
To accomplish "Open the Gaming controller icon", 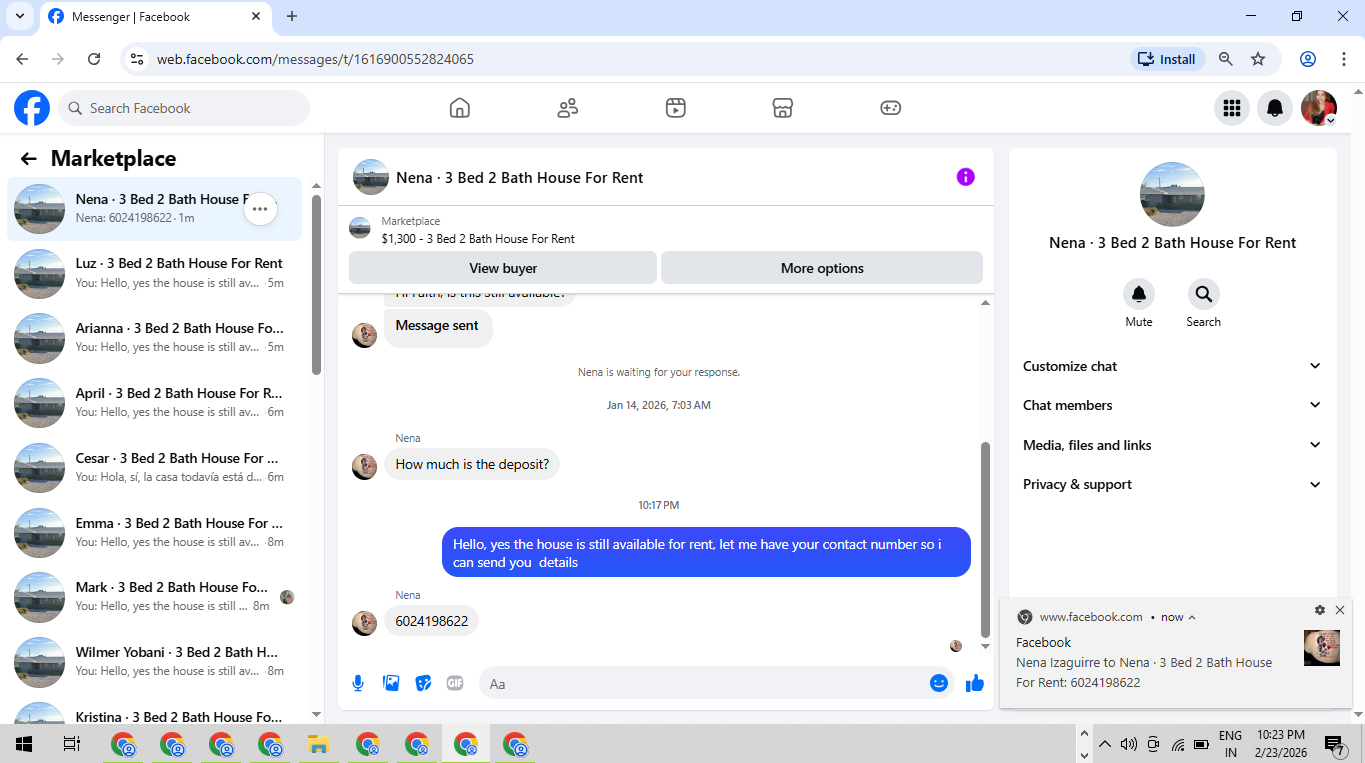I will [891, 108].
